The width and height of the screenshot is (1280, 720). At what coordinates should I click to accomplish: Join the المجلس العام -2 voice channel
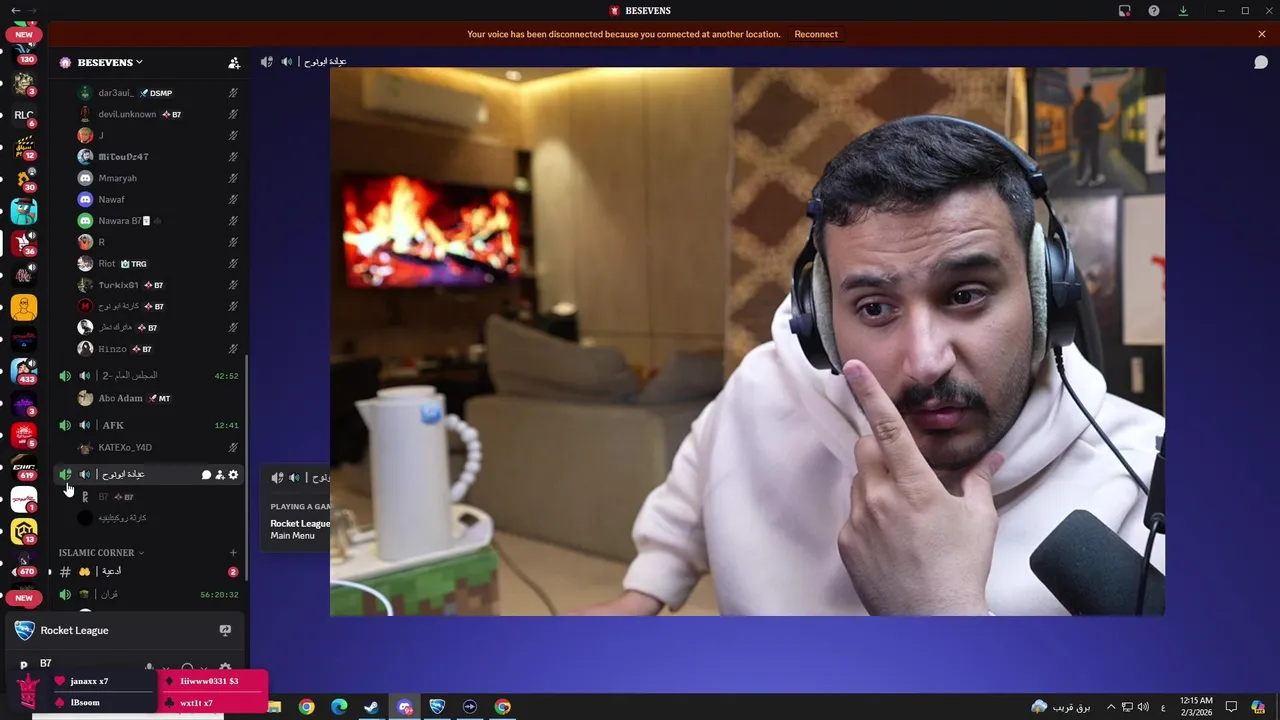point(150,376)
